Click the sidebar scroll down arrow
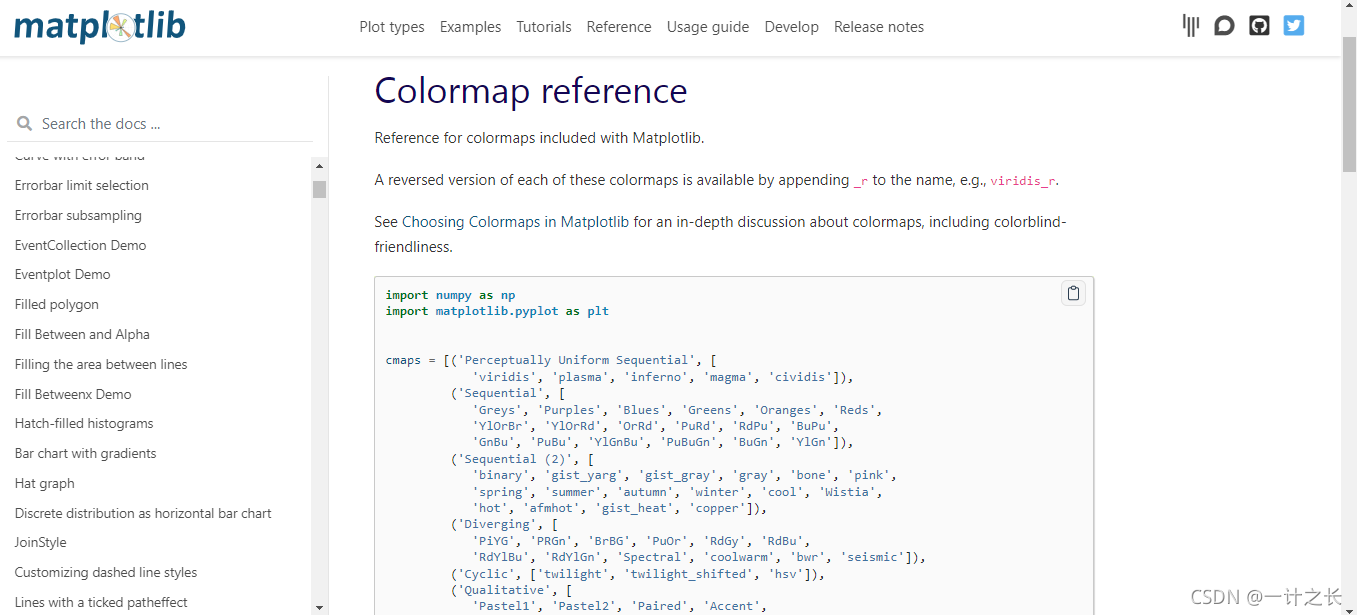Screen dimensions: 1357x615 click(319, 607)
